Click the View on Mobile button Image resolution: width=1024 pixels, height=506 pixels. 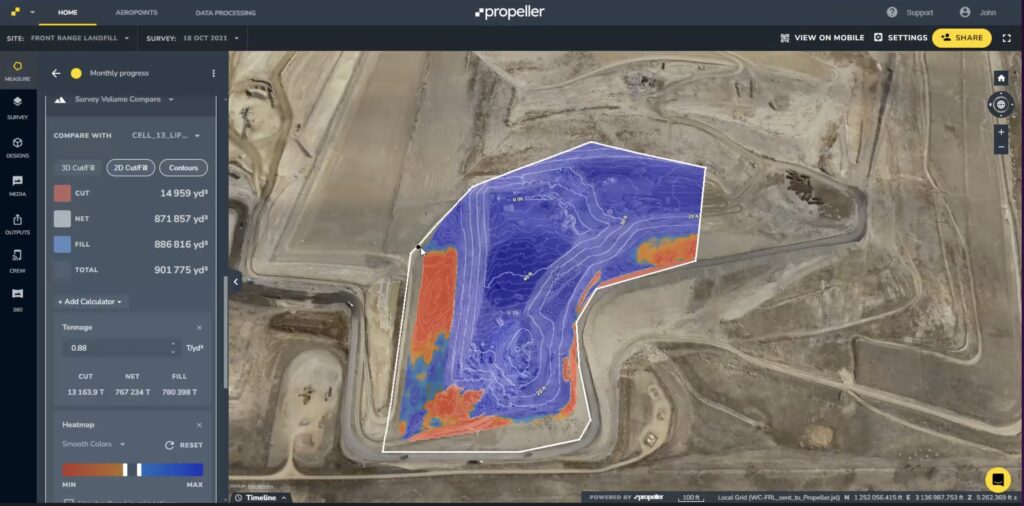822,38
